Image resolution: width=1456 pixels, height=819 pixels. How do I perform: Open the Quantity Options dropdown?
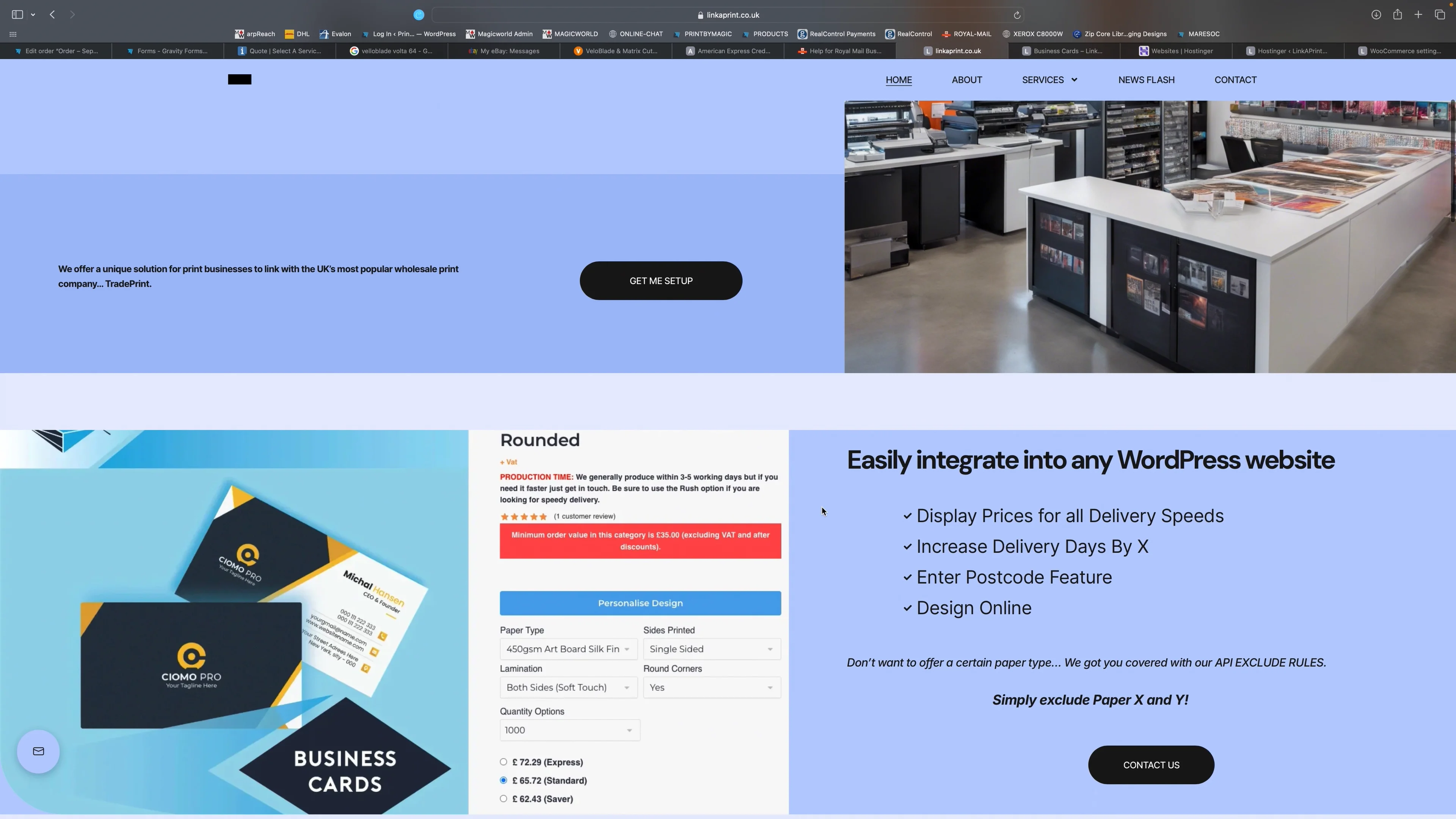569,730
